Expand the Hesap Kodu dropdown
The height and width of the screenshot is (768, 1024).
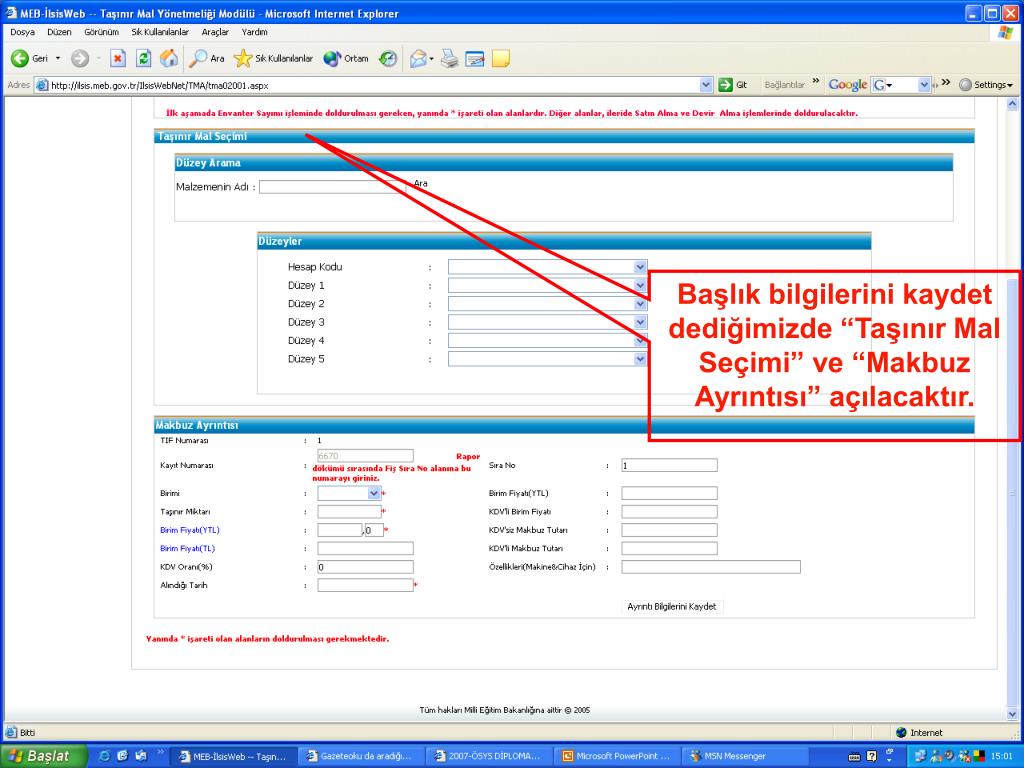pyautogui.click(x=640, y=267)
